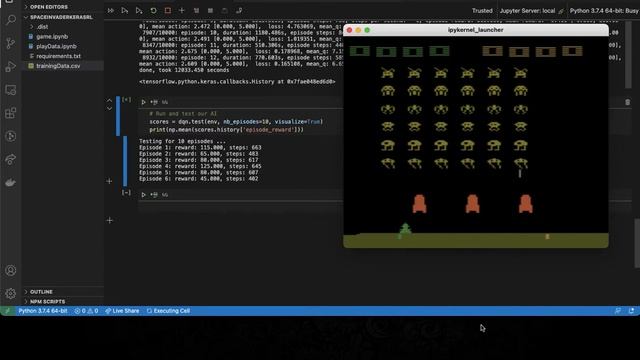The width and height of the screenshot is (640, 360).
Task: Move the dqn.test cell up
Action: tap(109, 100)
